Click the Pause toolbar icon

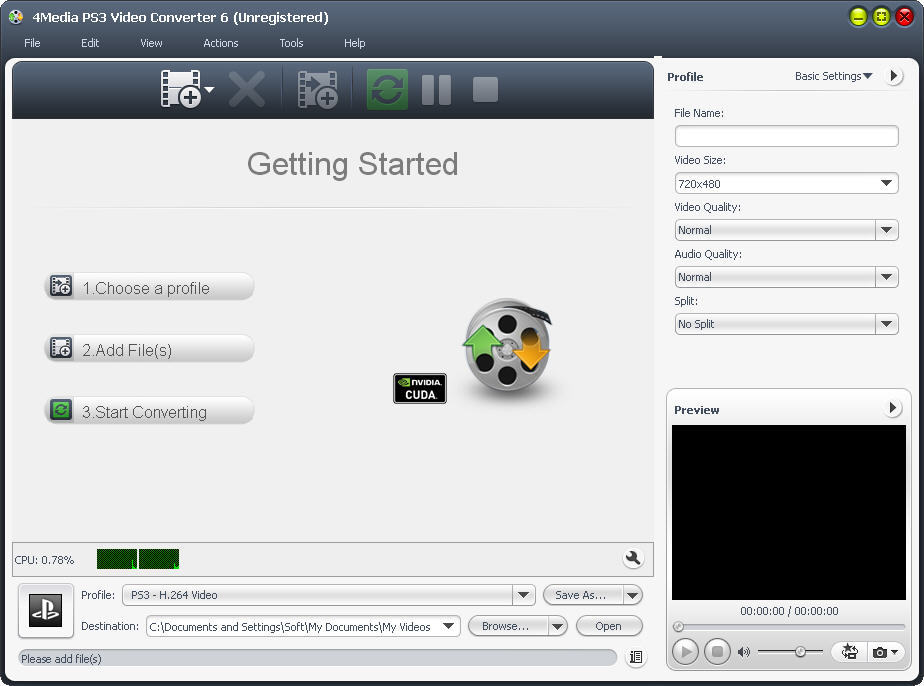(x=437, y=90)
